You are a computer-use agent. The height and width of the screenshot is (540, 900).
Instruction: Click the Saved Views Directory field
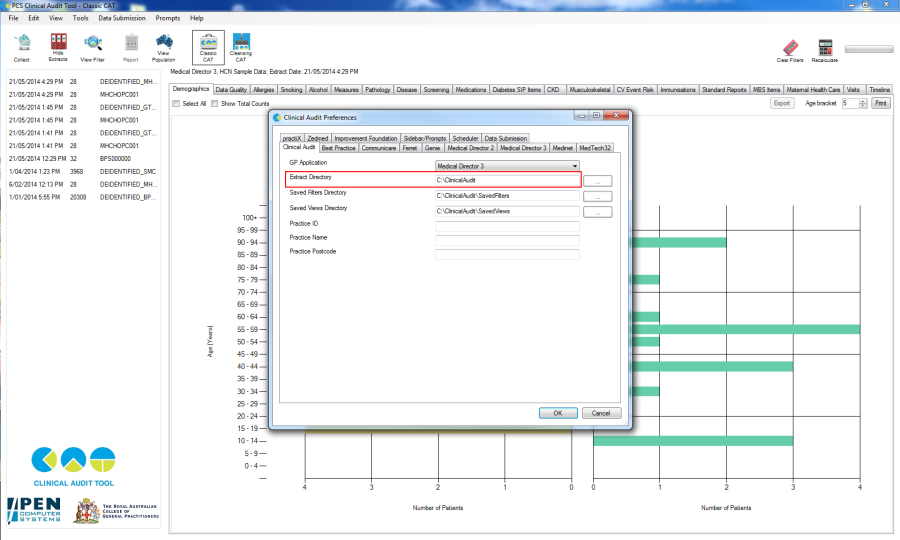pos(507,211)
